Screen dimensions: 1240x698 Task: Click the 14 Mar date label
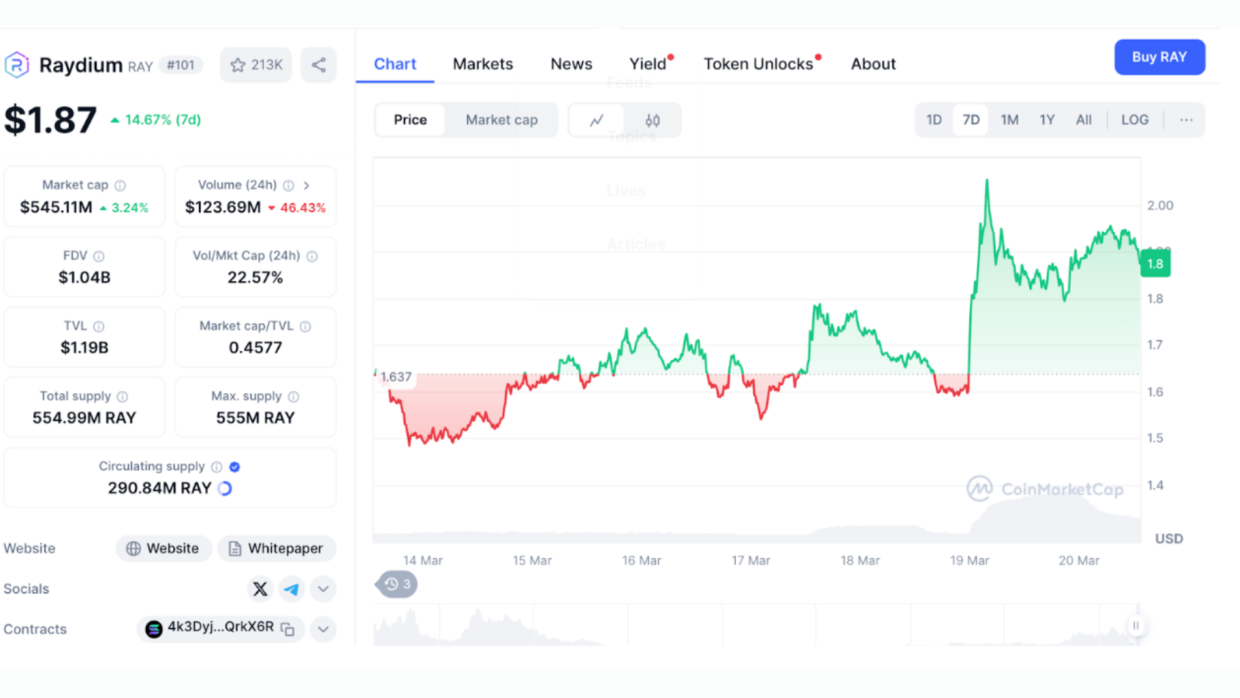pos(423,560)
